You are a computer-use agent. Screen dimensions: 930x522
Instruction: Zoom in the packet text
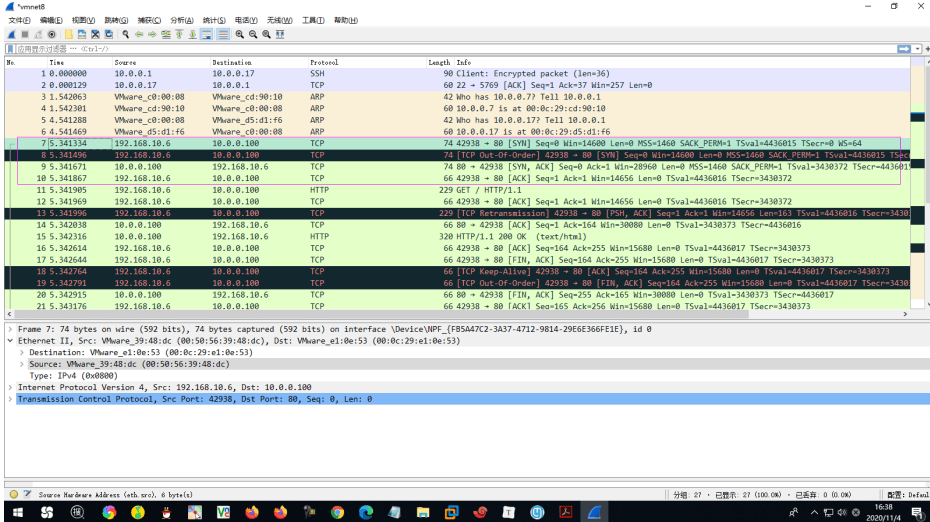(x=240, y=34)
